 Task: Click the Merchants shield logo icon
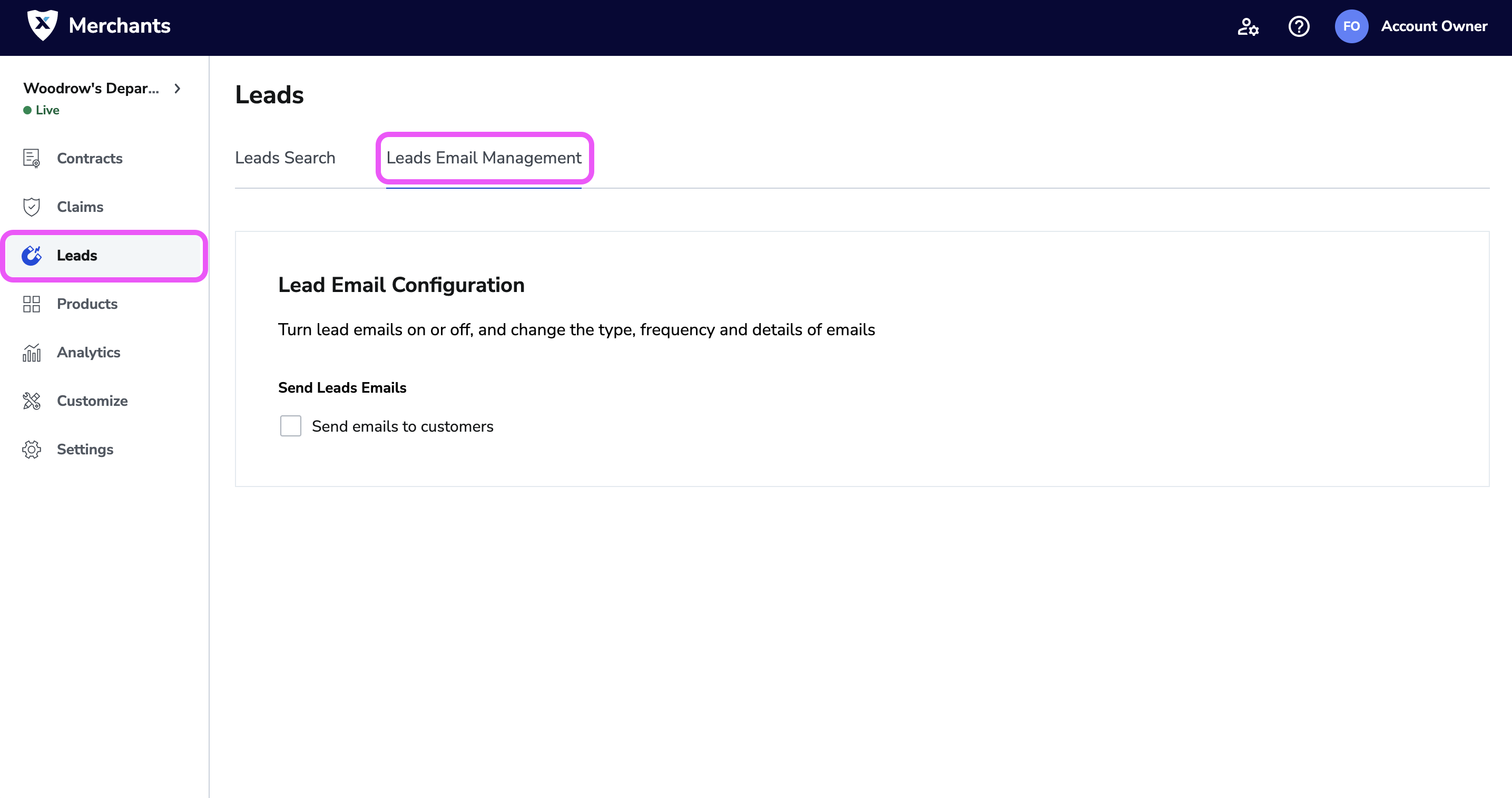tap(42, 25)
